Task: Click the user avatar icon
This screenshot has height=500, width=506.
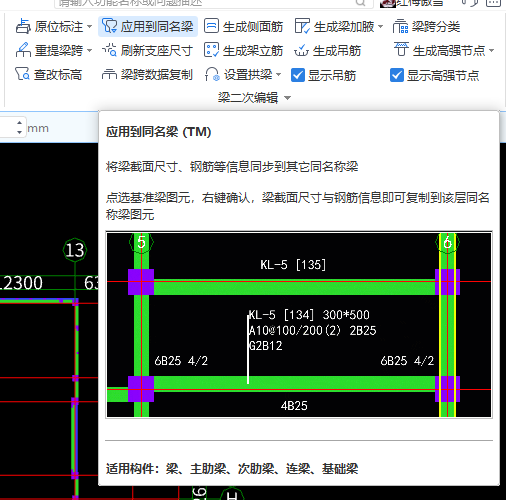Action: [x=388, y=3]
